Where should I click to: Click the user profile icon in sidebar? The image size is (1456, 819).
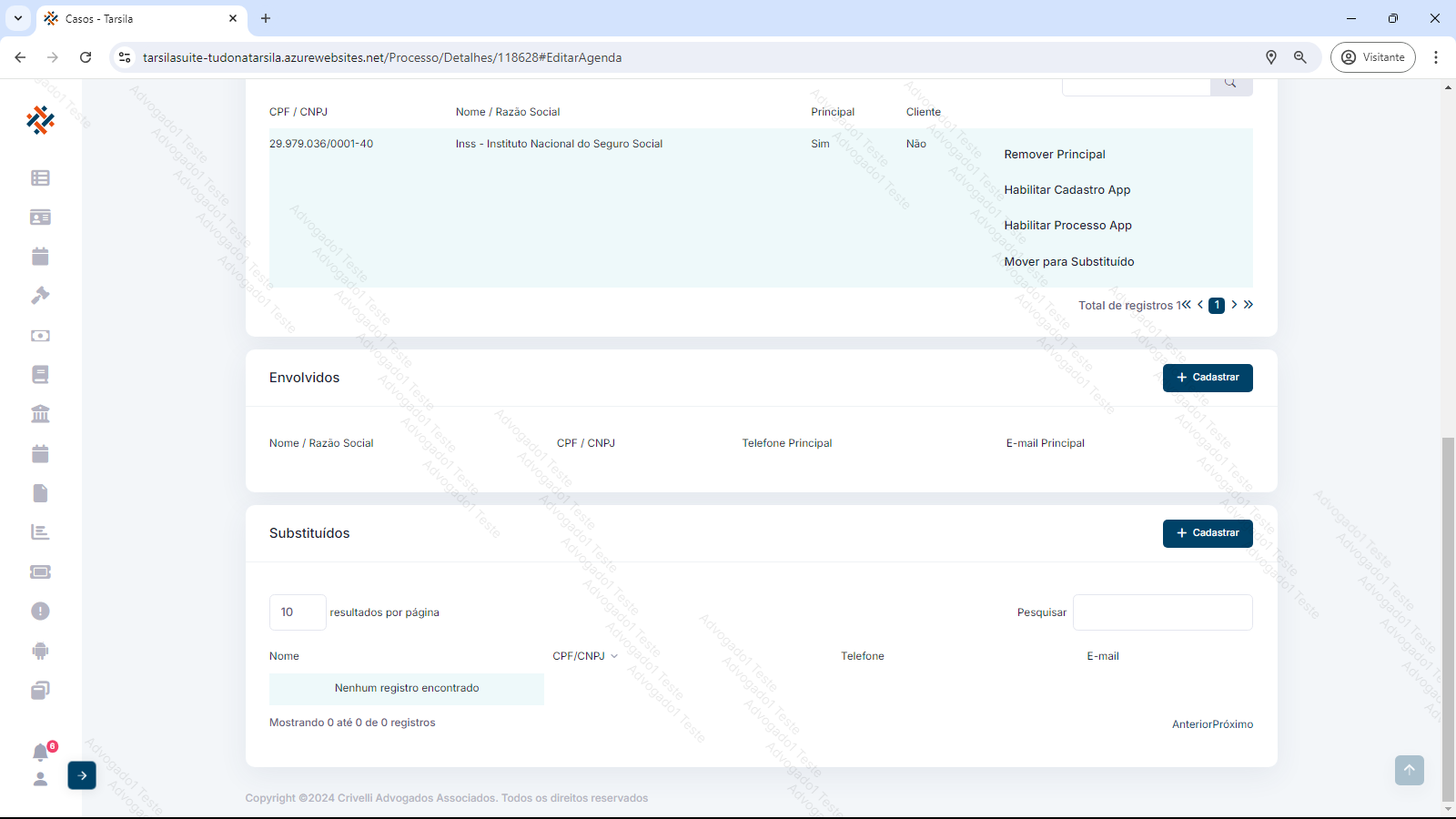pyautogui.click(x=40, y=780)
